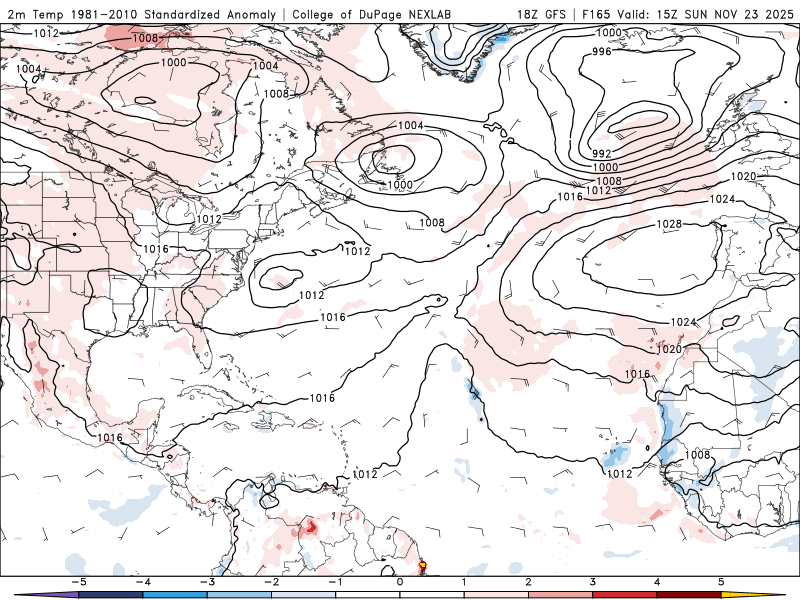This screenshot has width=800, height=600.
Task: Select the blue -4 to -3 colorbar segment
Action: coord(175,595)
